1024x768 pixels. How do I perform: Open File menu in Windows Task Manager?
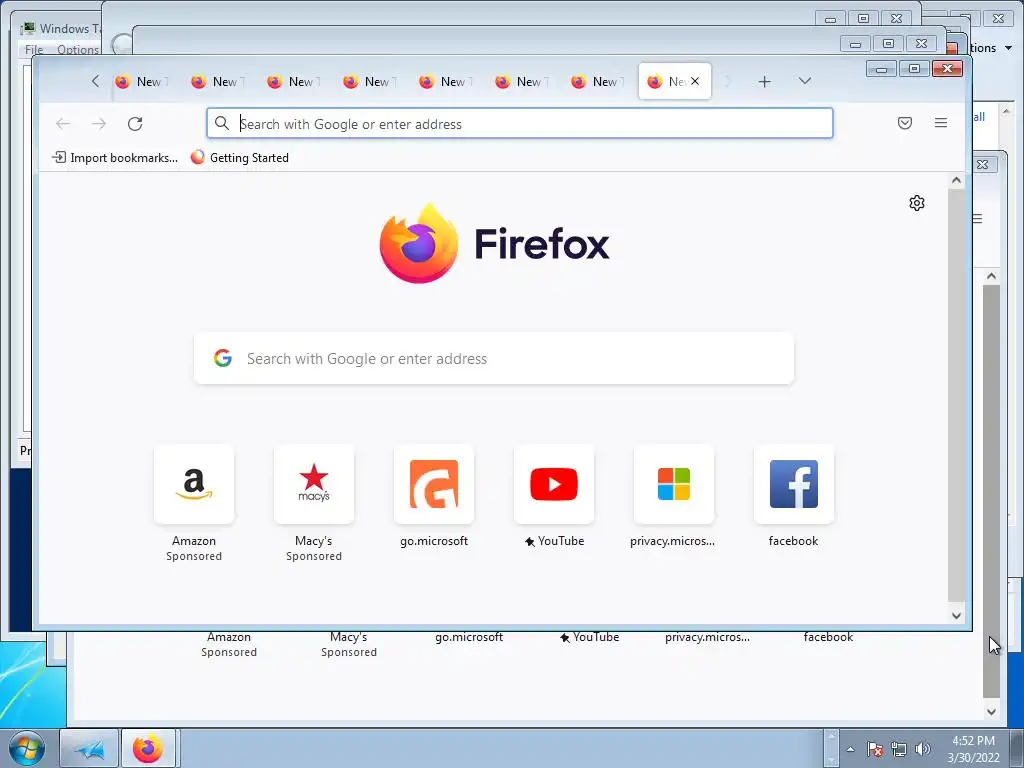[x=34, y=50]
